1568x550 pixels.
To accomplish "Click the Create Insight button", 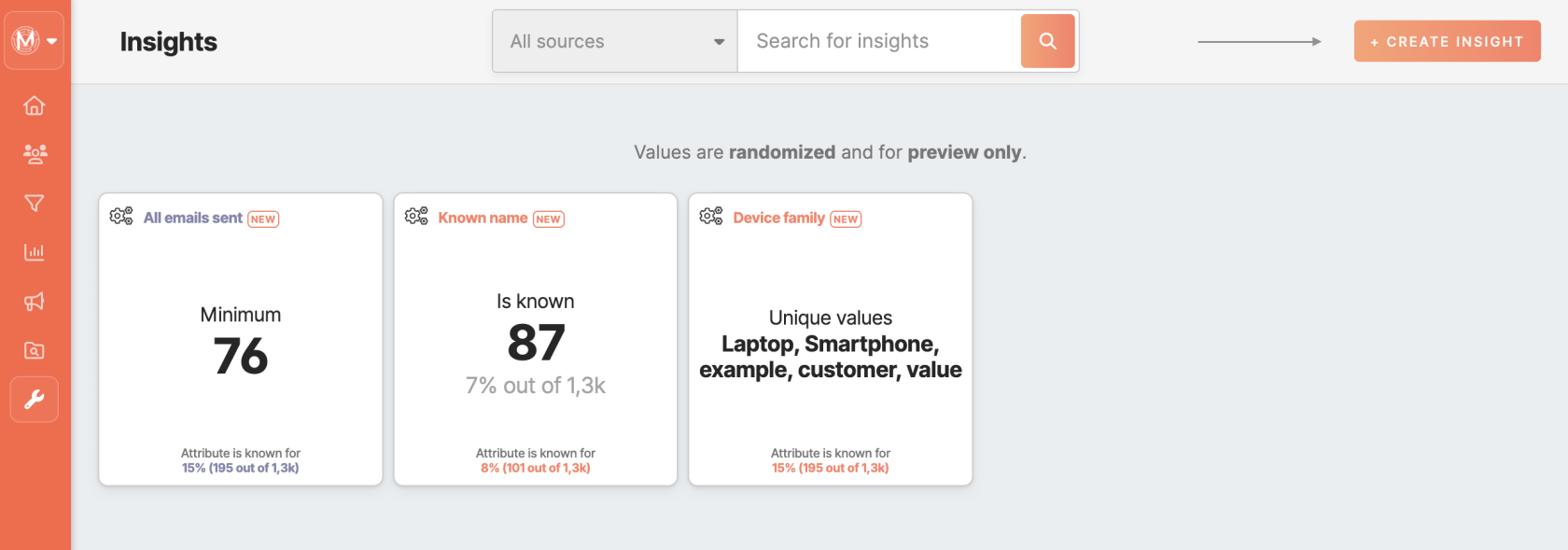I will click(1448, 41).
